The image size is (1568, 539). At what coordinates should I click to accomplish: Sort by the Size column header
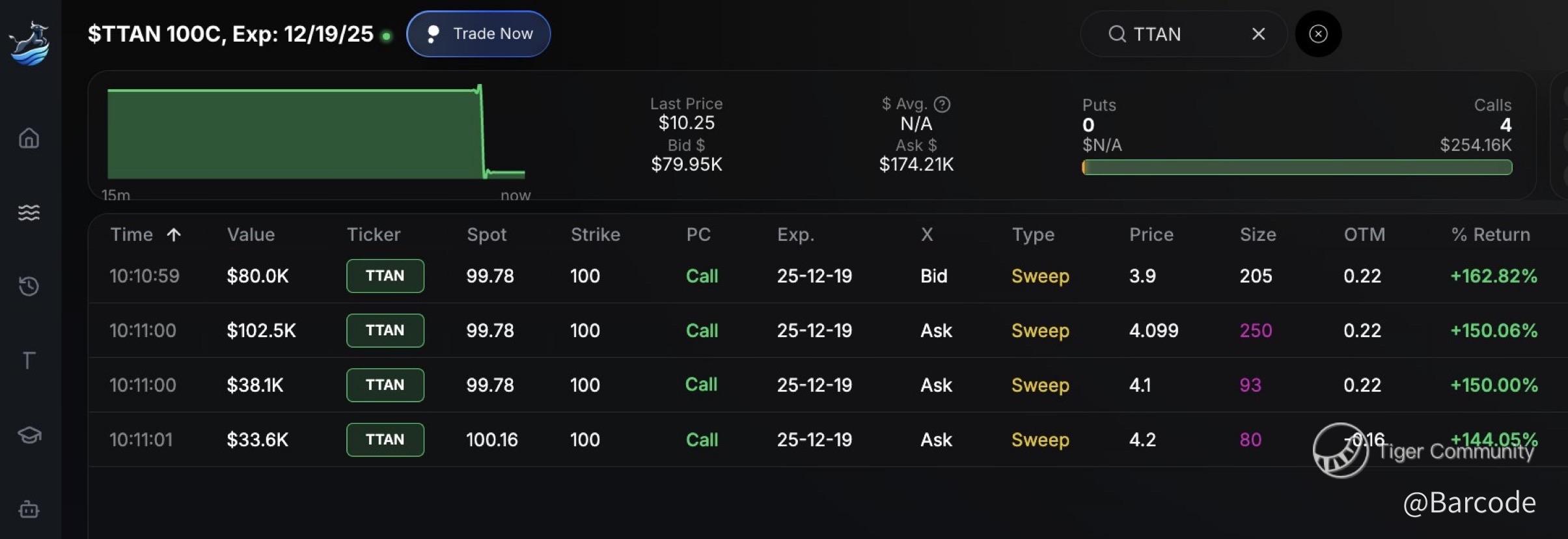click(1258, 234)
